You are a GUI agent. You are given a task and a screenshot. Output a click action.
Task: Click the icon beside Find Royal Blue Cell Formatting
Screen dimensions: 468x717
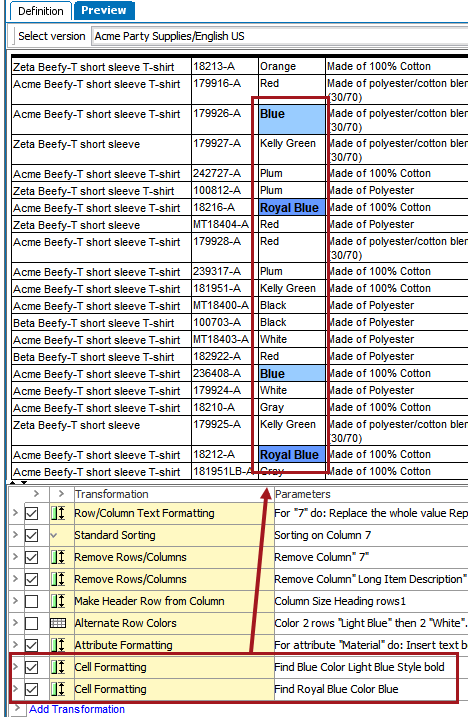tap(58, 689)
